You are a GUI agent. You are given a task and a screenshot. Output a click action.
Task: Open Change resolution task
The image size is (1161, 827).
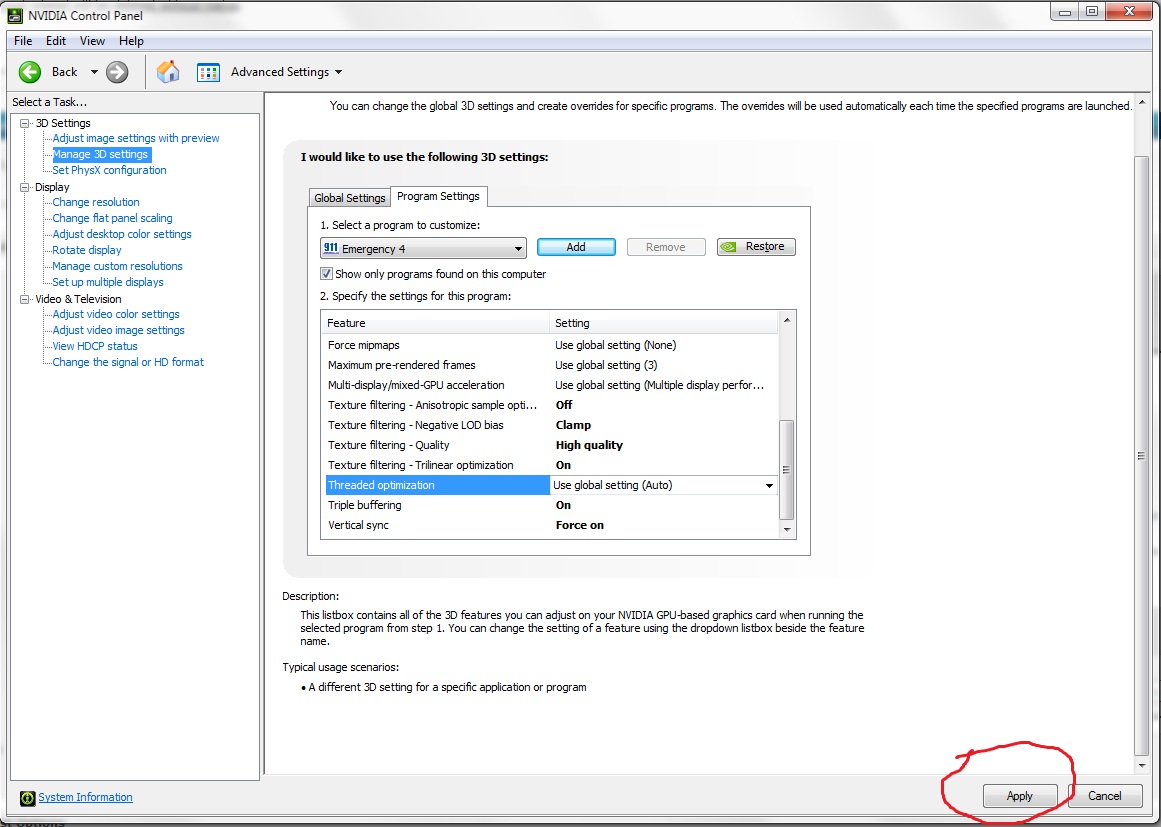pyautogui.click(x=96, y=202)
